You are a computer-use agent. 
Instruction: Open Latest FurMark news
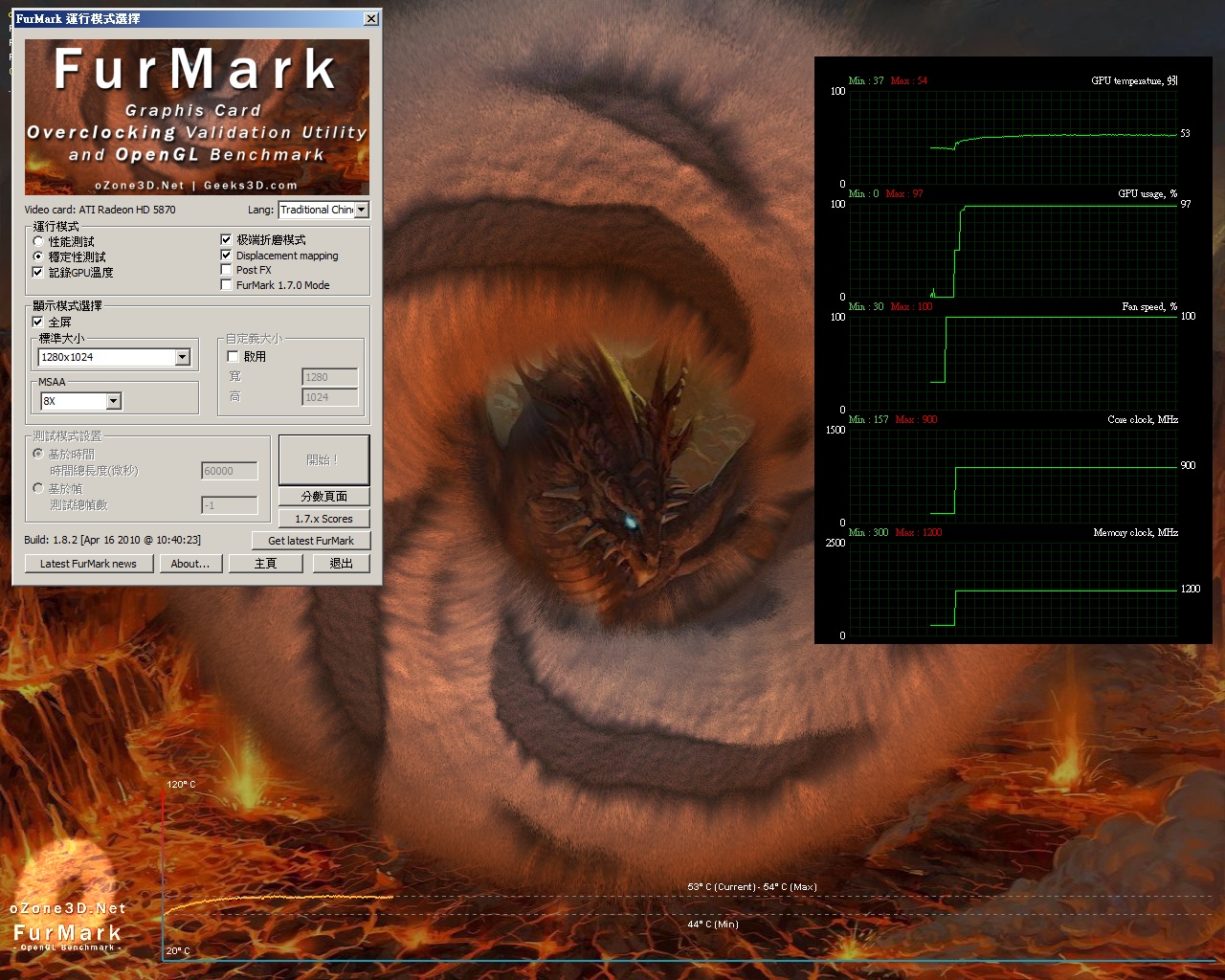(x=88, y=564)
